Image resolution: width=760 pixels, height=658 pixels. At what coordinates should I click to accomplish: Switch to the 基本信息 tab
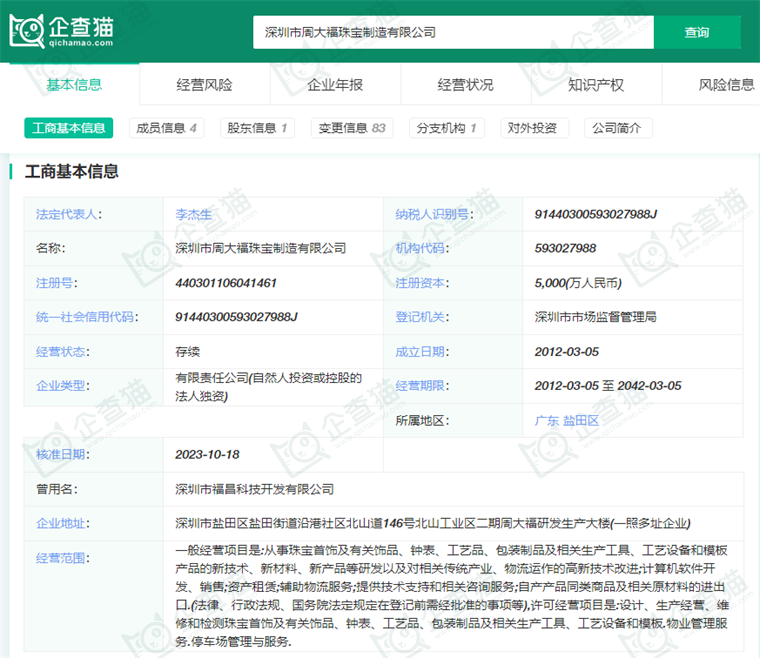(x=74, y=85)
